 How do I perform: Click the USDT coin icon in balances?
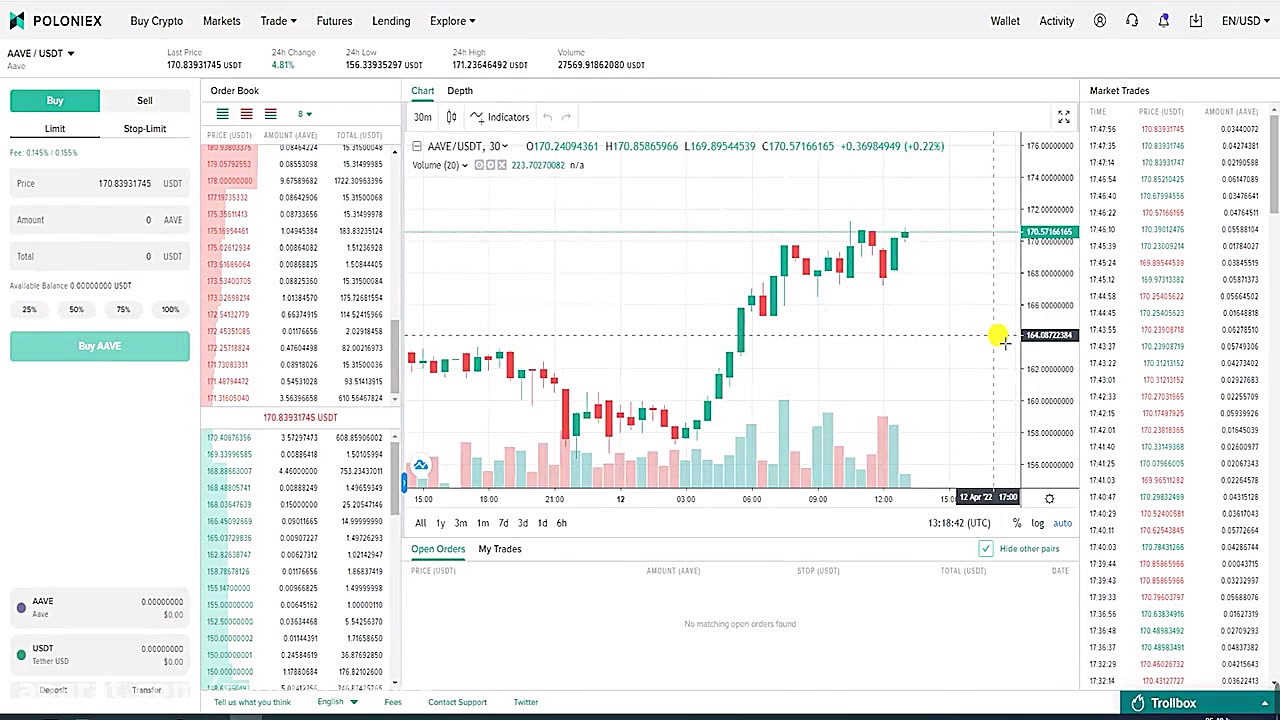[21, 654]
